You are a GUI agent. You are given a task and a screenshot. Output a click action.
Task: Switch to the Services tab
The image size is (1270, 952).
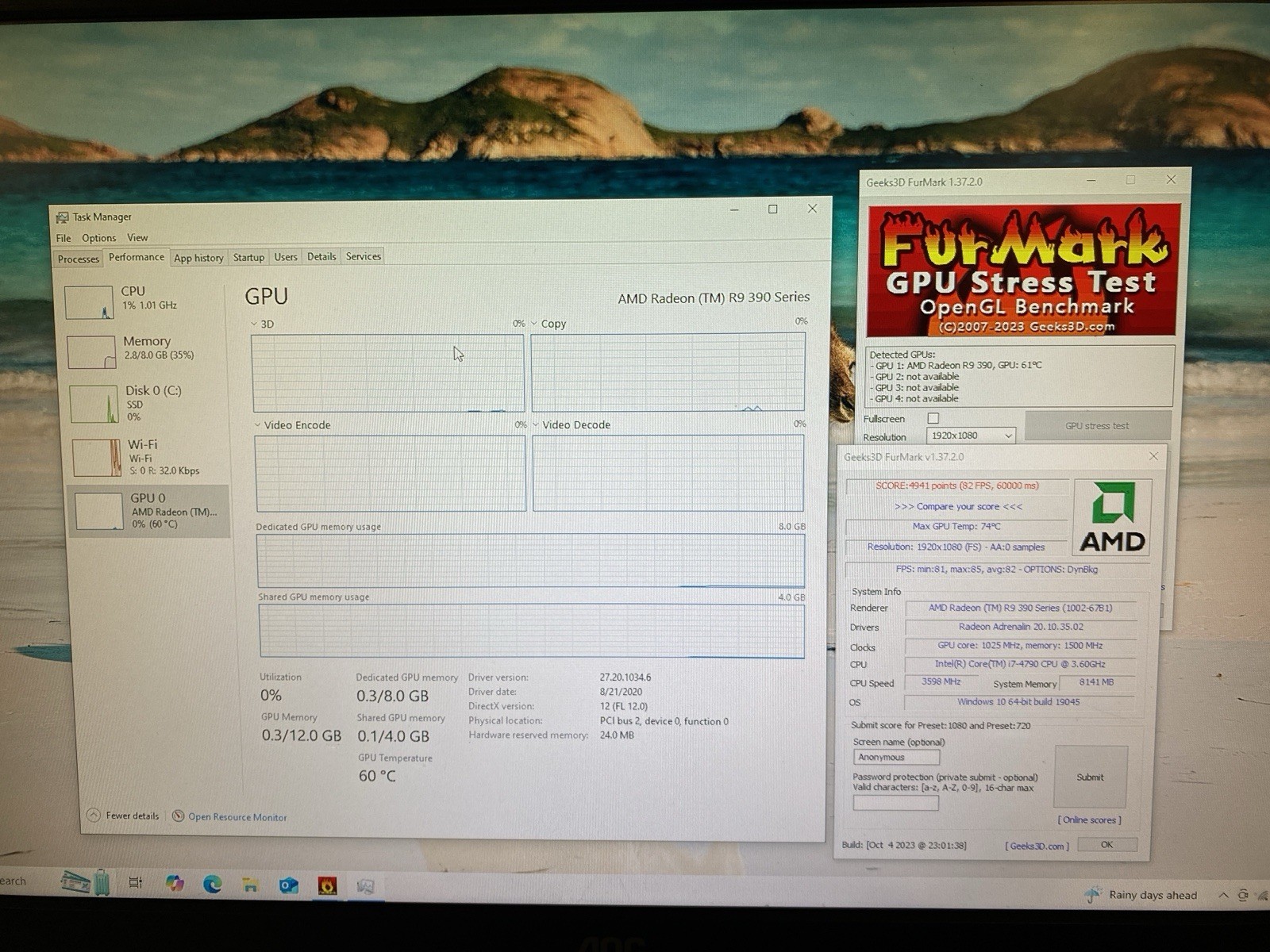tap(364, 256)
